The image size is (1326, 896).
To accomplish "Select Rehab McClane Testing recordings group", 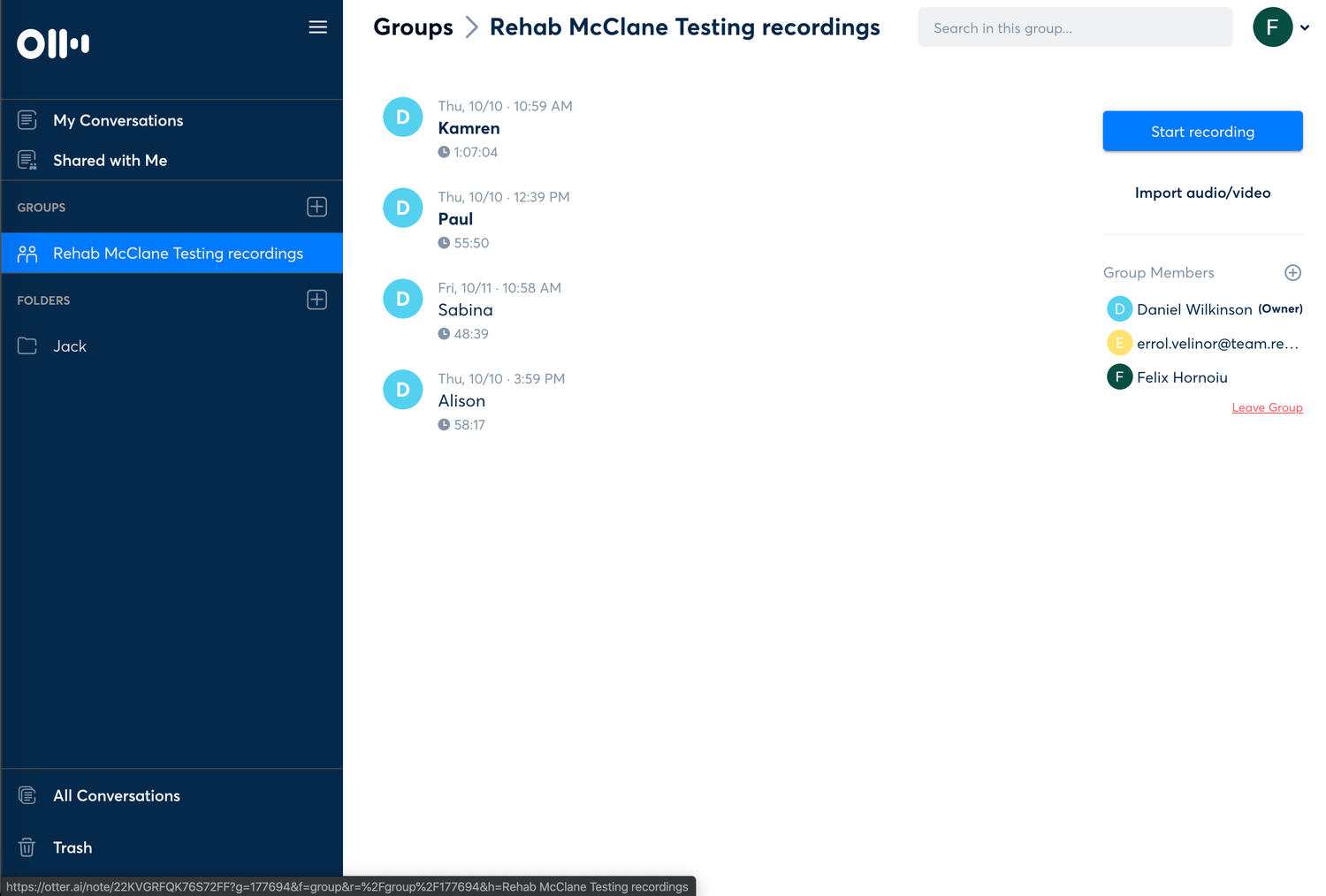I will click(x=172, y=254).
